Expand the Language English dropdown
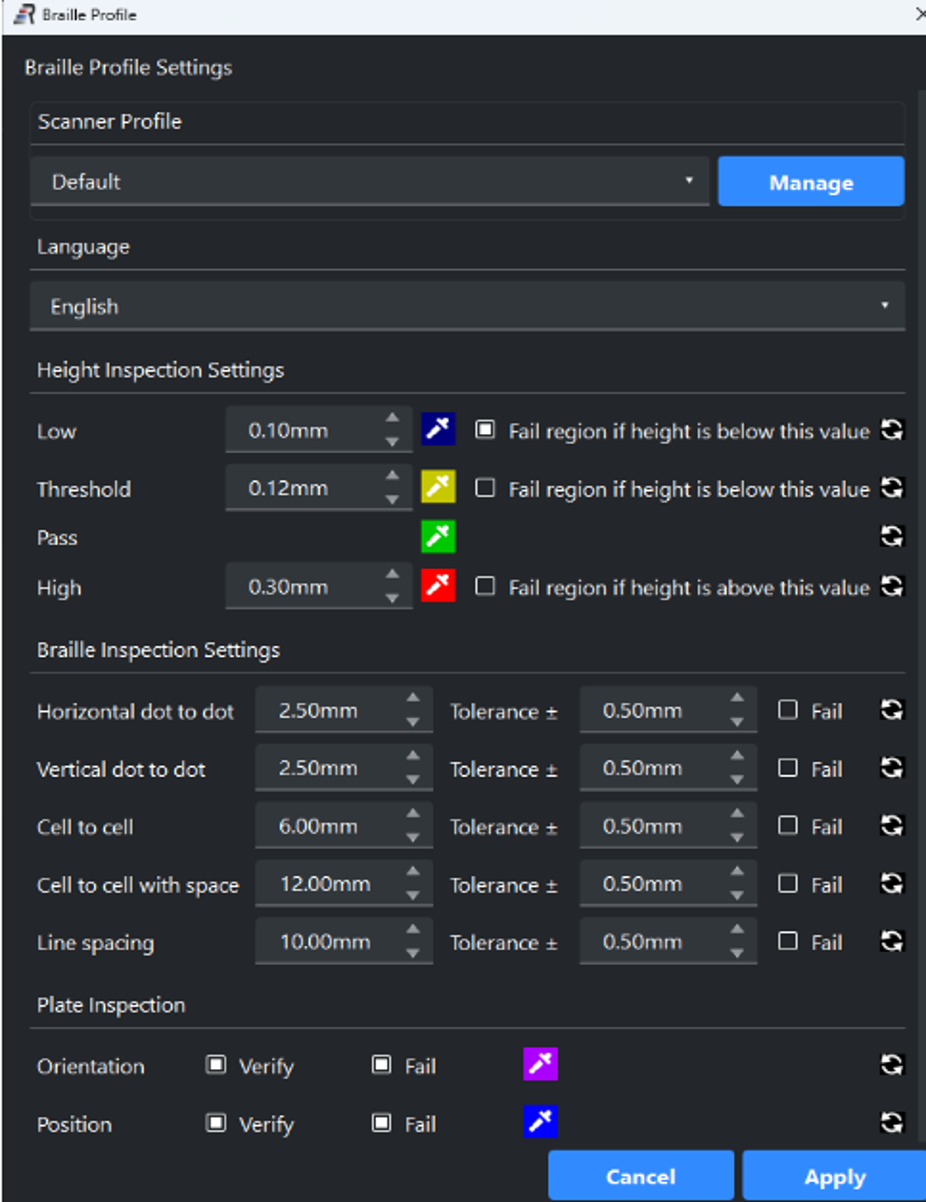Viewport: 926px width, 1202px height. [467, 307]
